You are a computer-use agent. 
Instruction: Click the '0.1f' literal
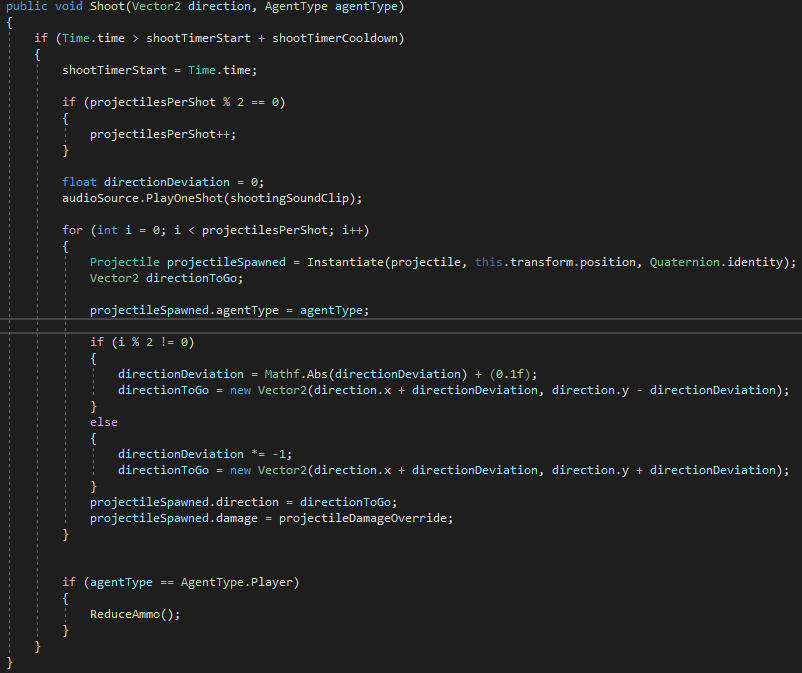click(509, 374)
